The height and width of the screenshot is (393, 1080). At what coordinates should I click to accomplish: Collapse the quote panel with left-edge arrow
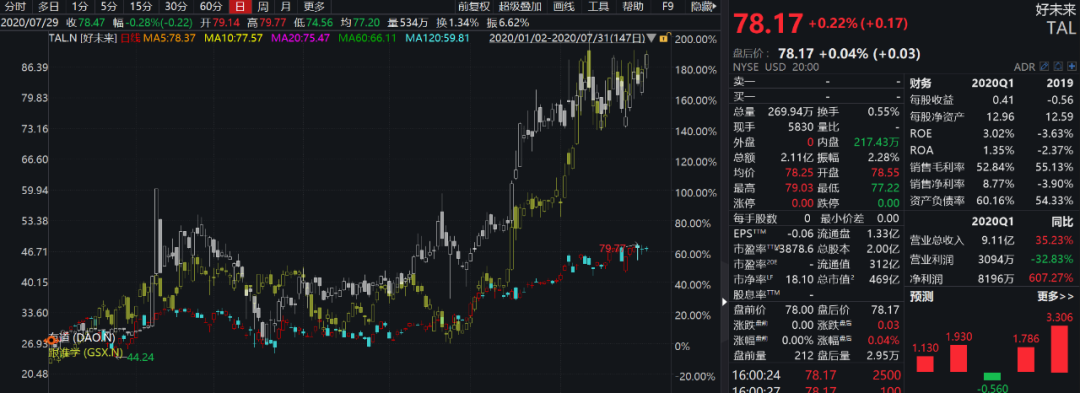[725, 302]
